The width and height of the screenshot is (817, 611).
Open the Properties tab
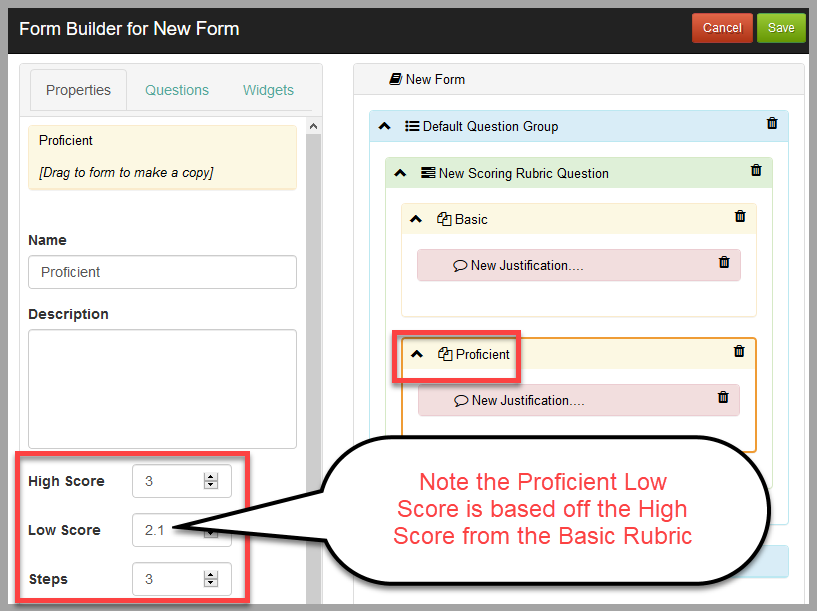click(x=78, y=90)
